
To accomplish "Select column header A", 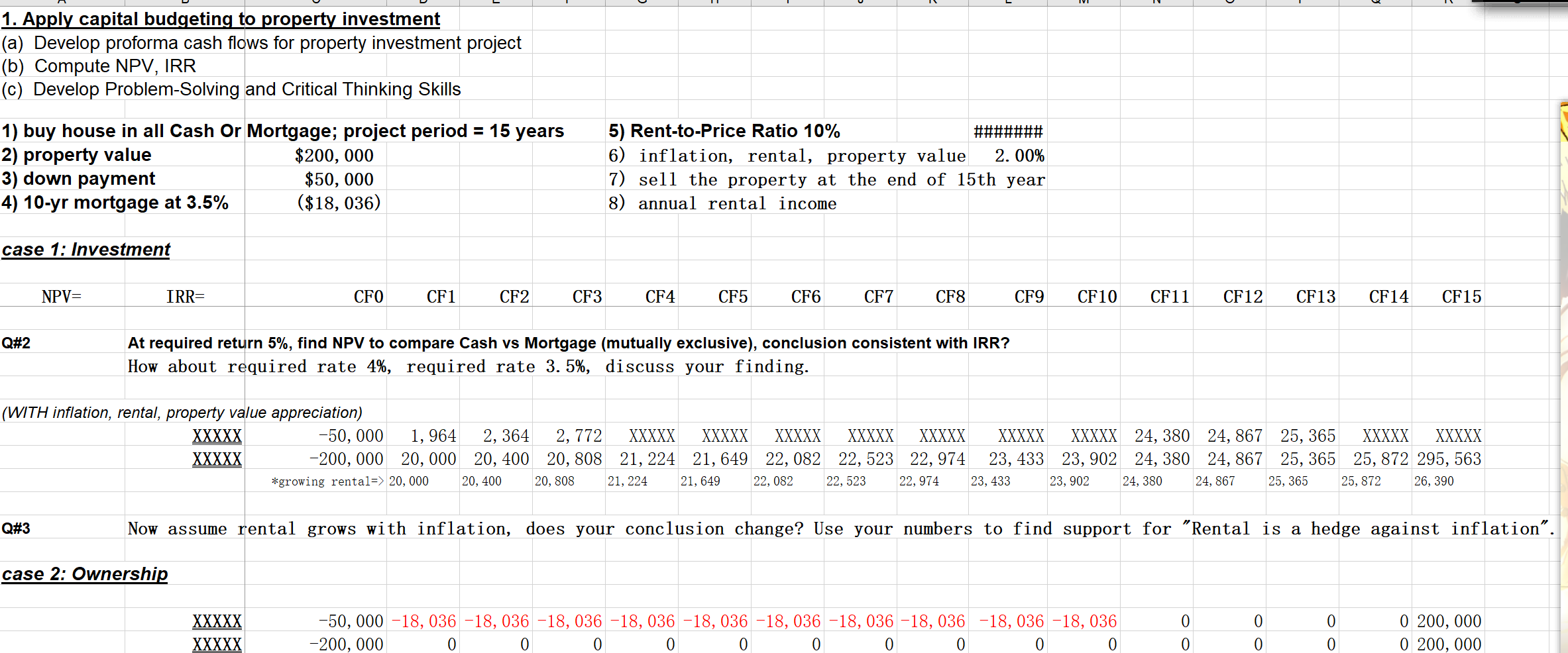I will point(60,3).
